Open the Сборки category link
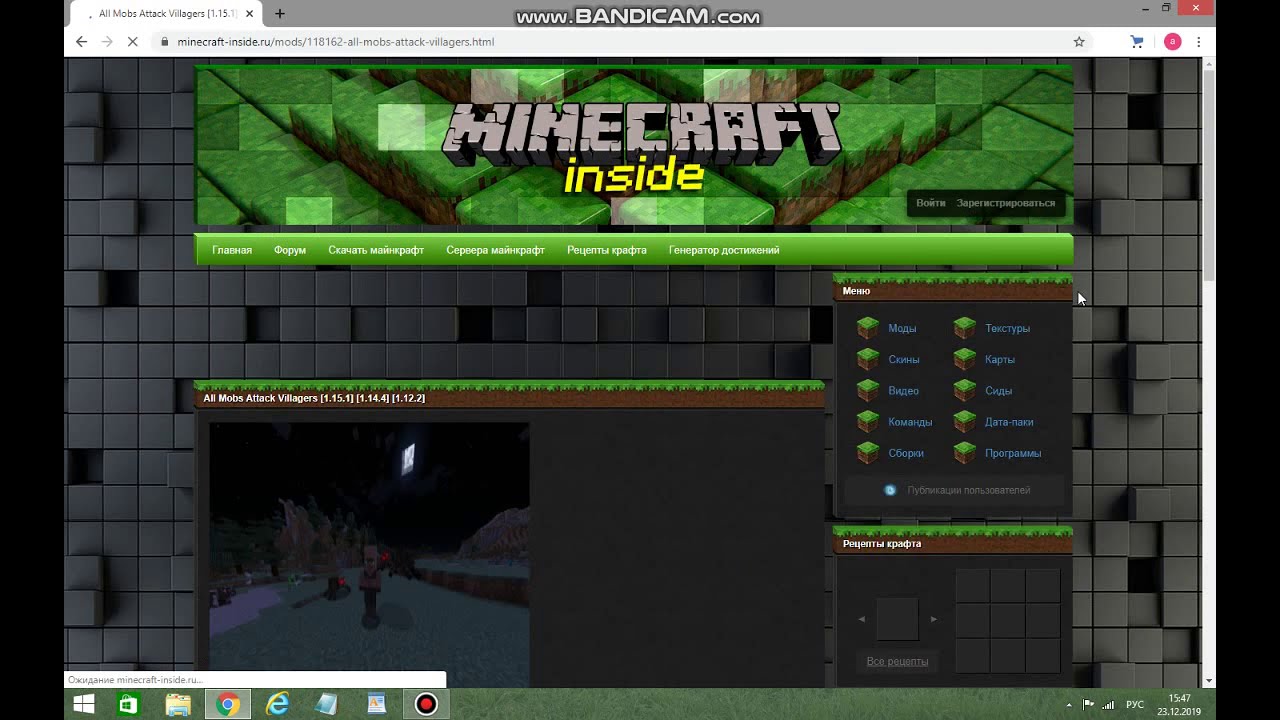 906,453
